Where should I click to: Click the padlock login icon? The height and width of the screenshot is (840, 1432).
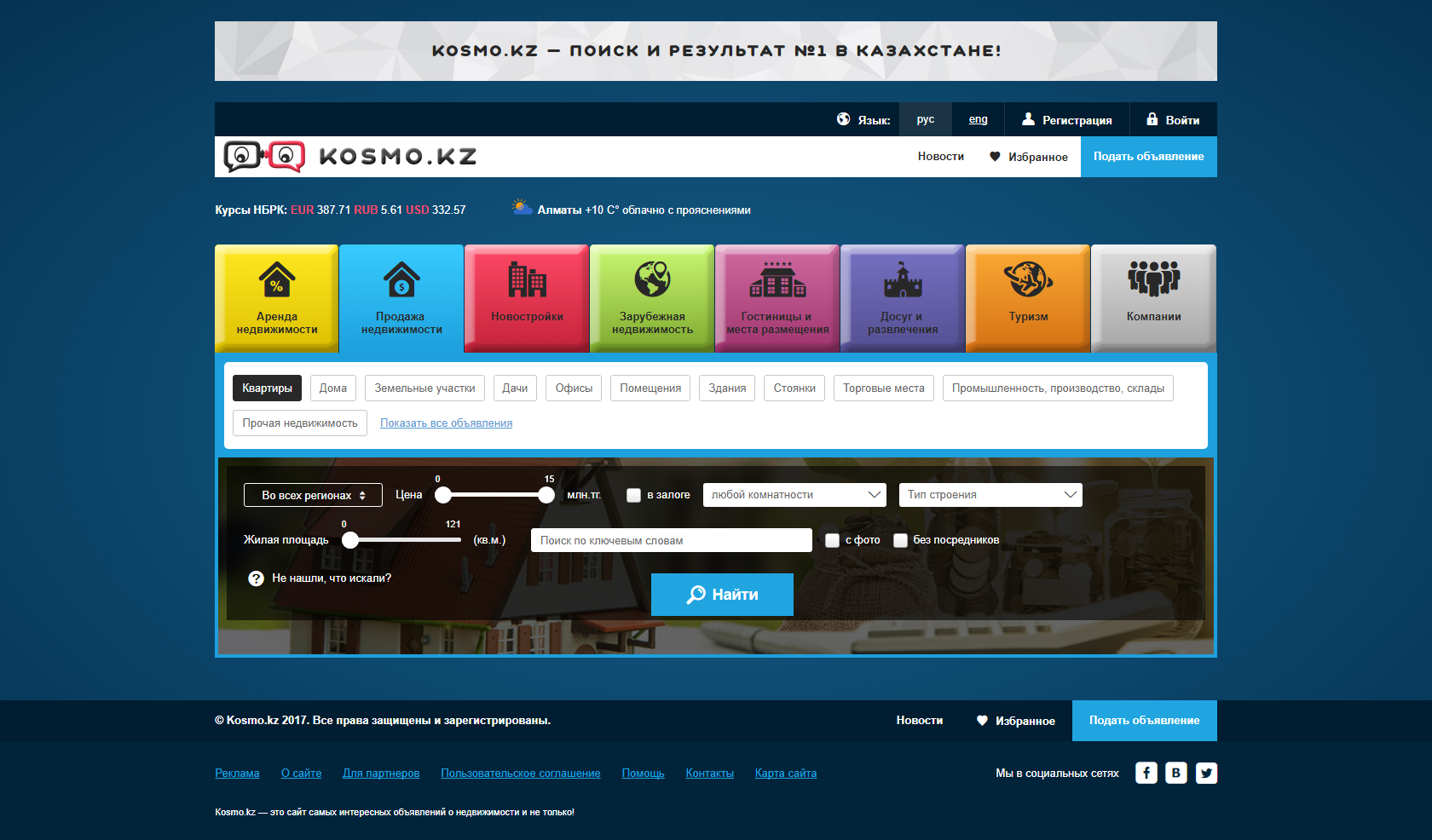1152,119
